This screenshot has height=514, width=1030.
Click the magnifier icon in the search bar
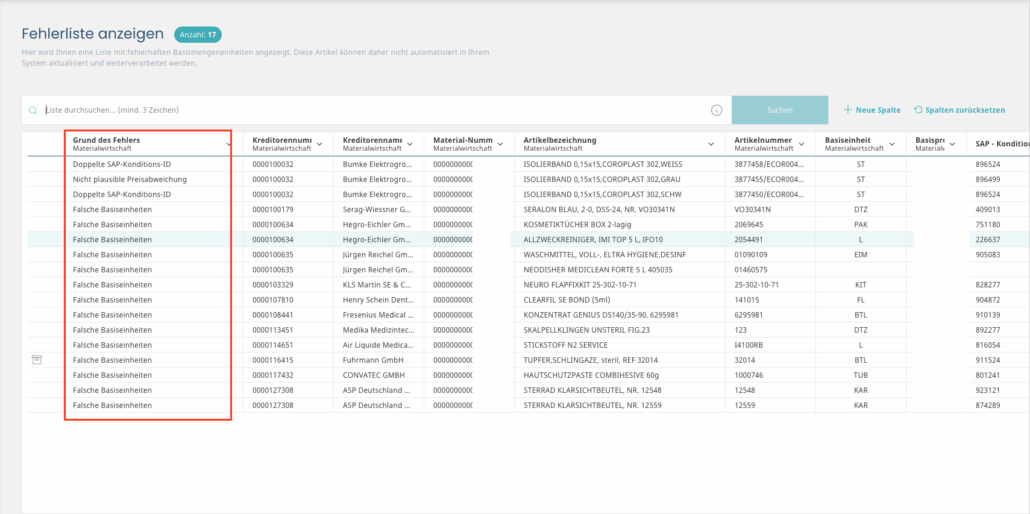tap(33, 110)
